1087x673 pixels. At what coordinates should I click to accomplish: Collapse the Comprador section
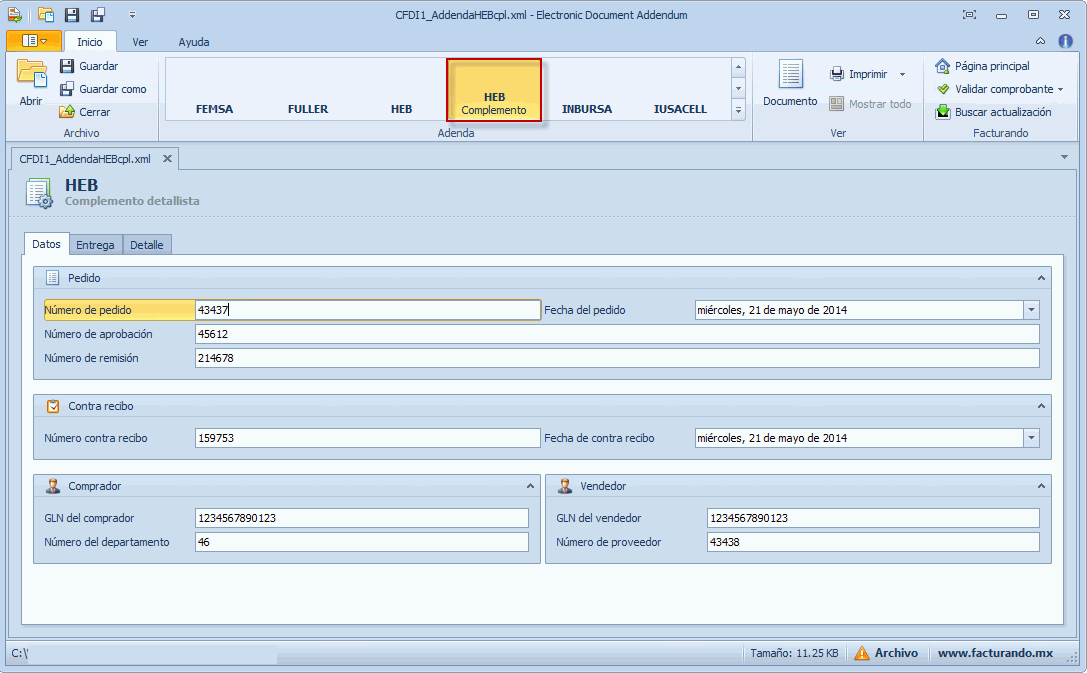530,486
